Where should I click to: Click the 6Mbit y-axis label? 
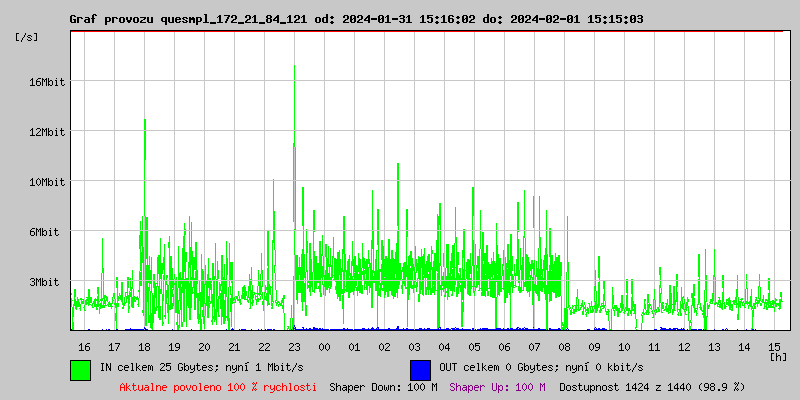click(x=46, y=232)
